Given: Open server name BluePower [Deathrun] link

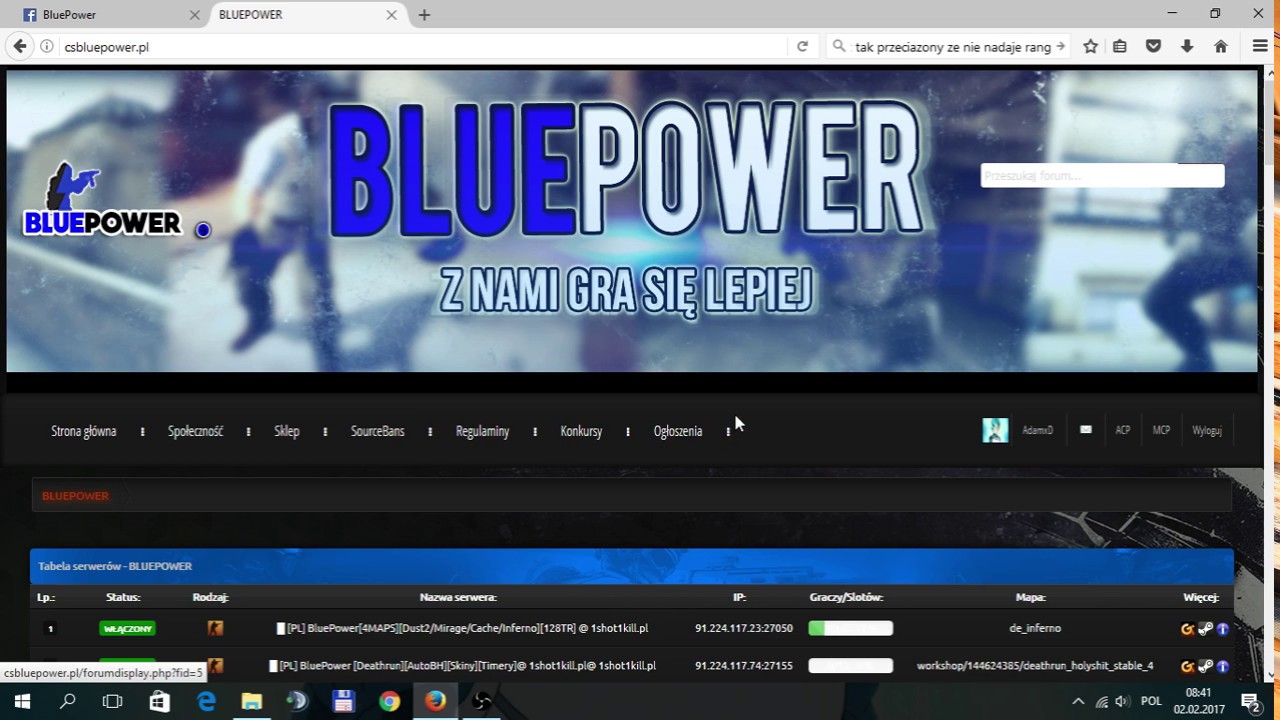Looking at the screenshot, I should [467, 665].
